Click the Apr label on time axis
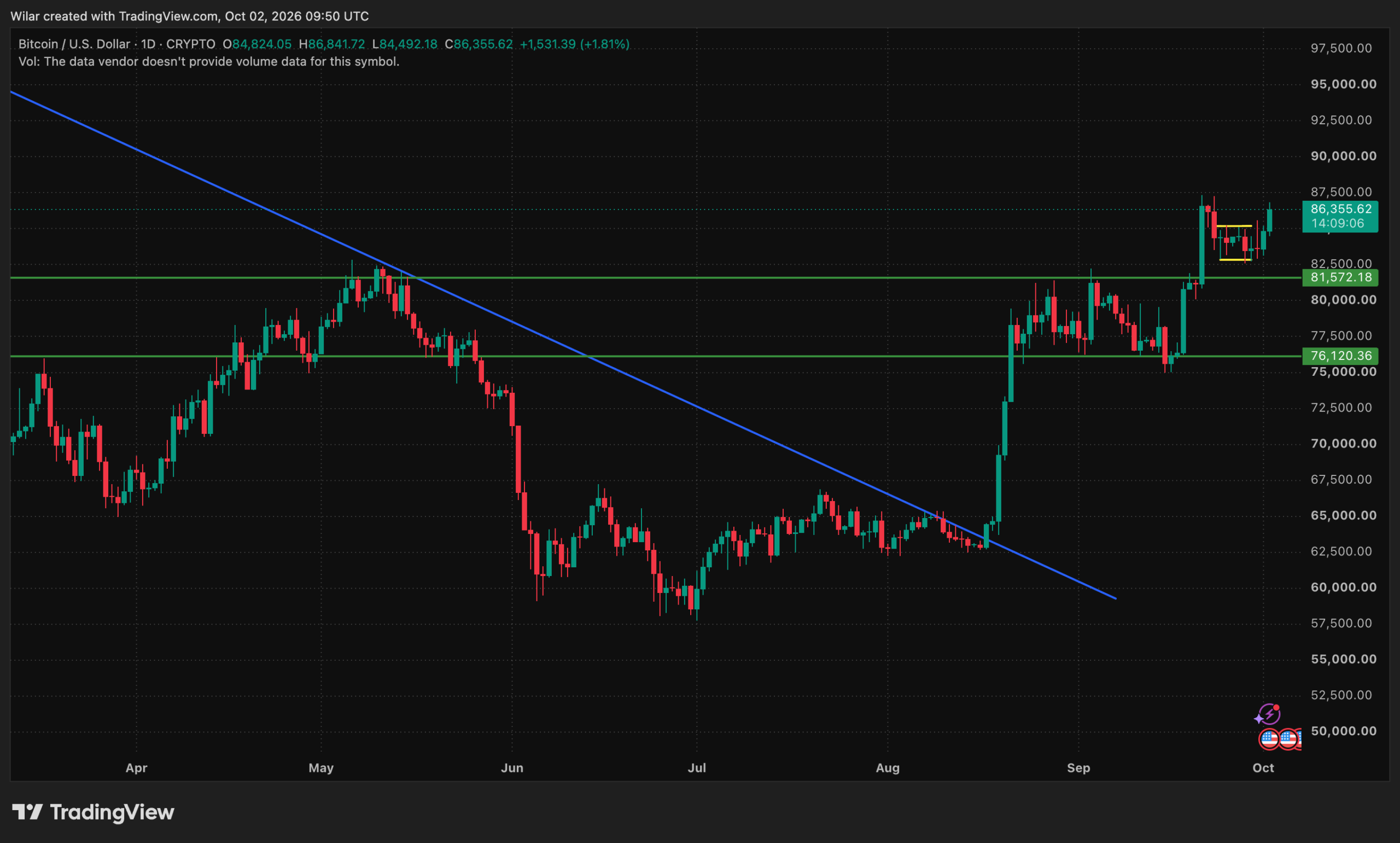This screenshot has width=1400, height=843. (x=136, y=768)
